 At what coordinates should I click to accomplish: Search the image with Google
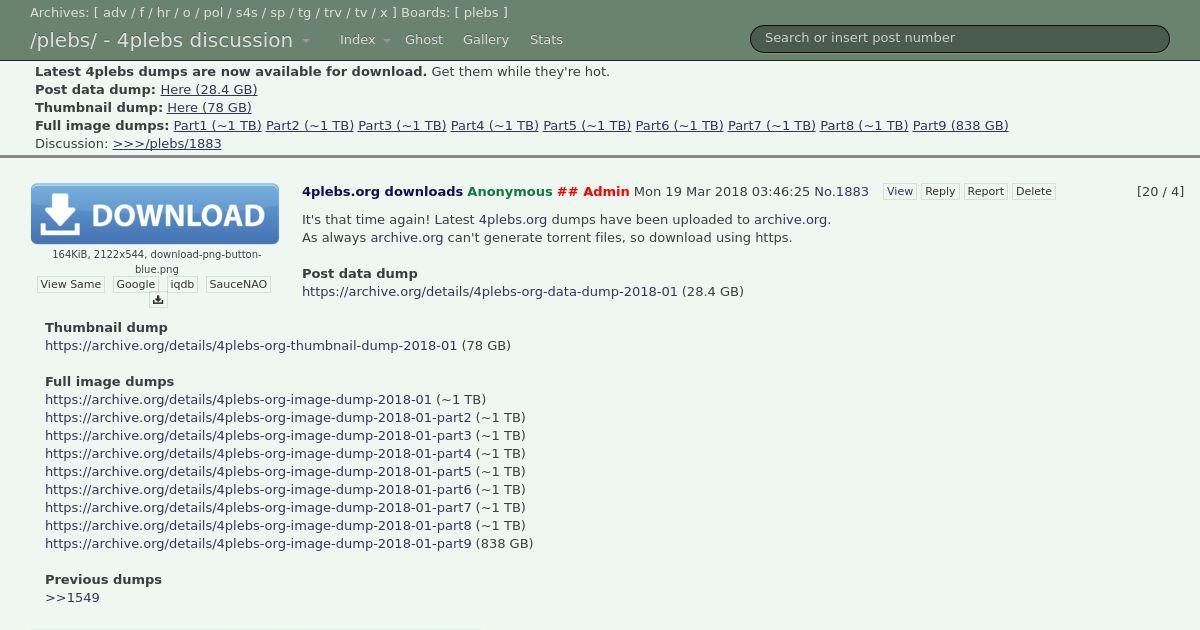136,285
